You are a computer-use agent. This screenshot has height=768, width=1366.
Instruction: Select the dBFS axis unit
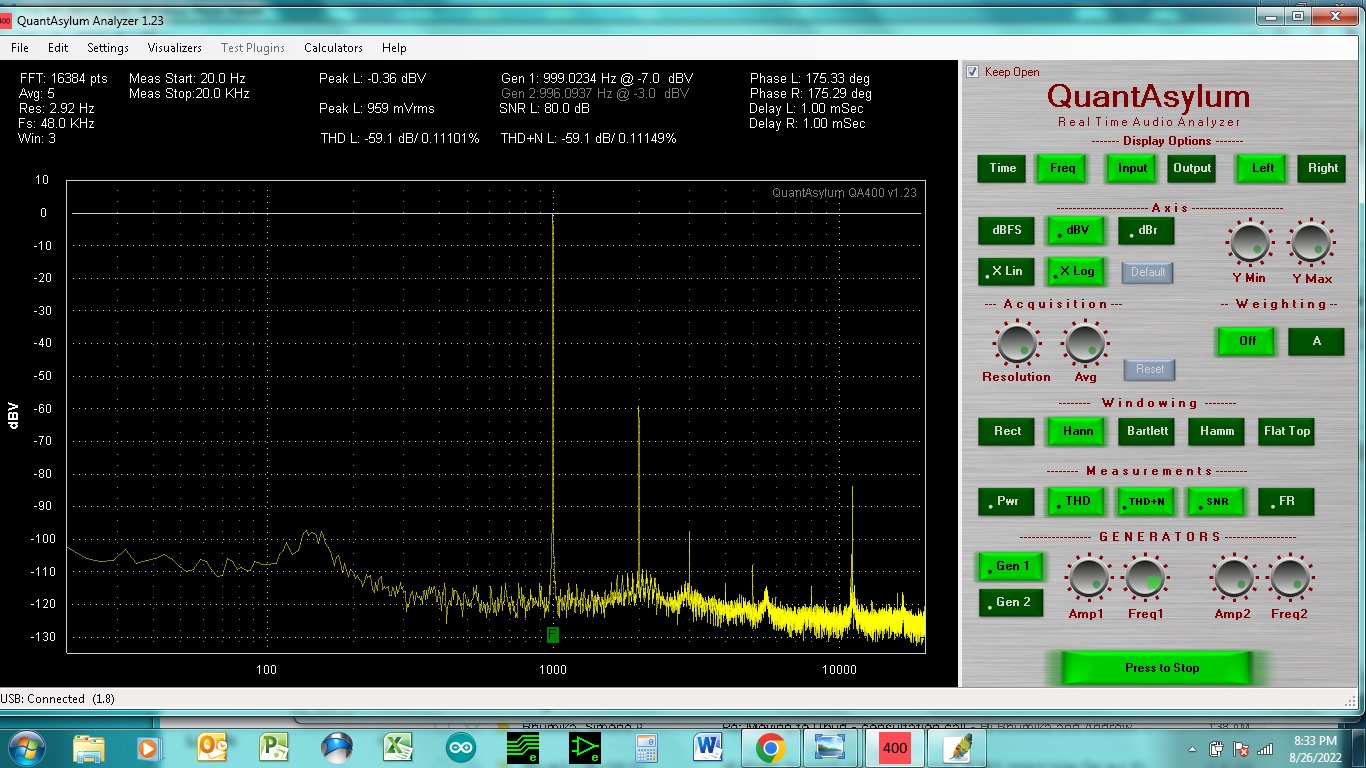click(x=1007, y=230)
